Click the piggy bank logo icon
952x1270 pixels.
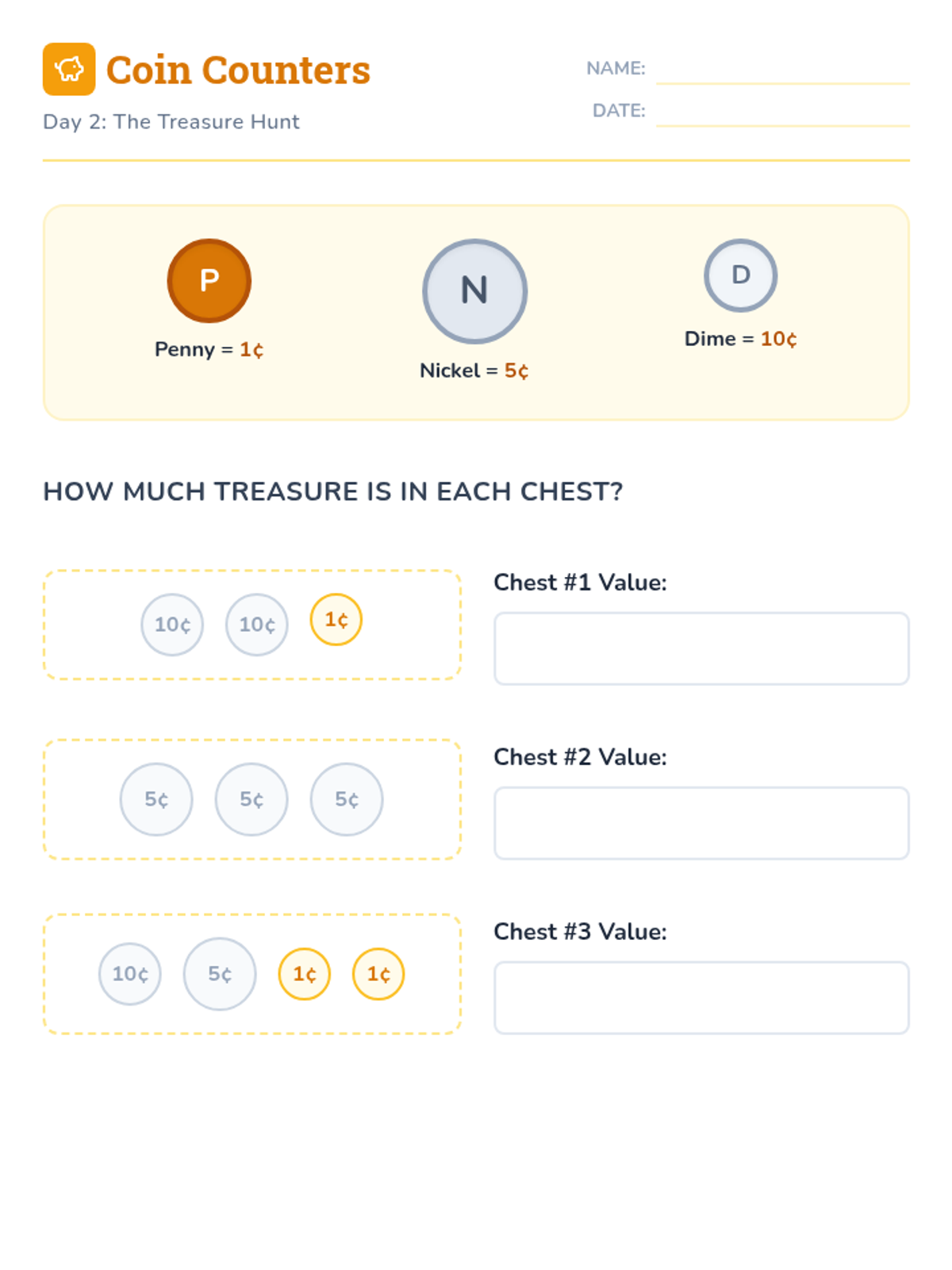click(69, 69)
